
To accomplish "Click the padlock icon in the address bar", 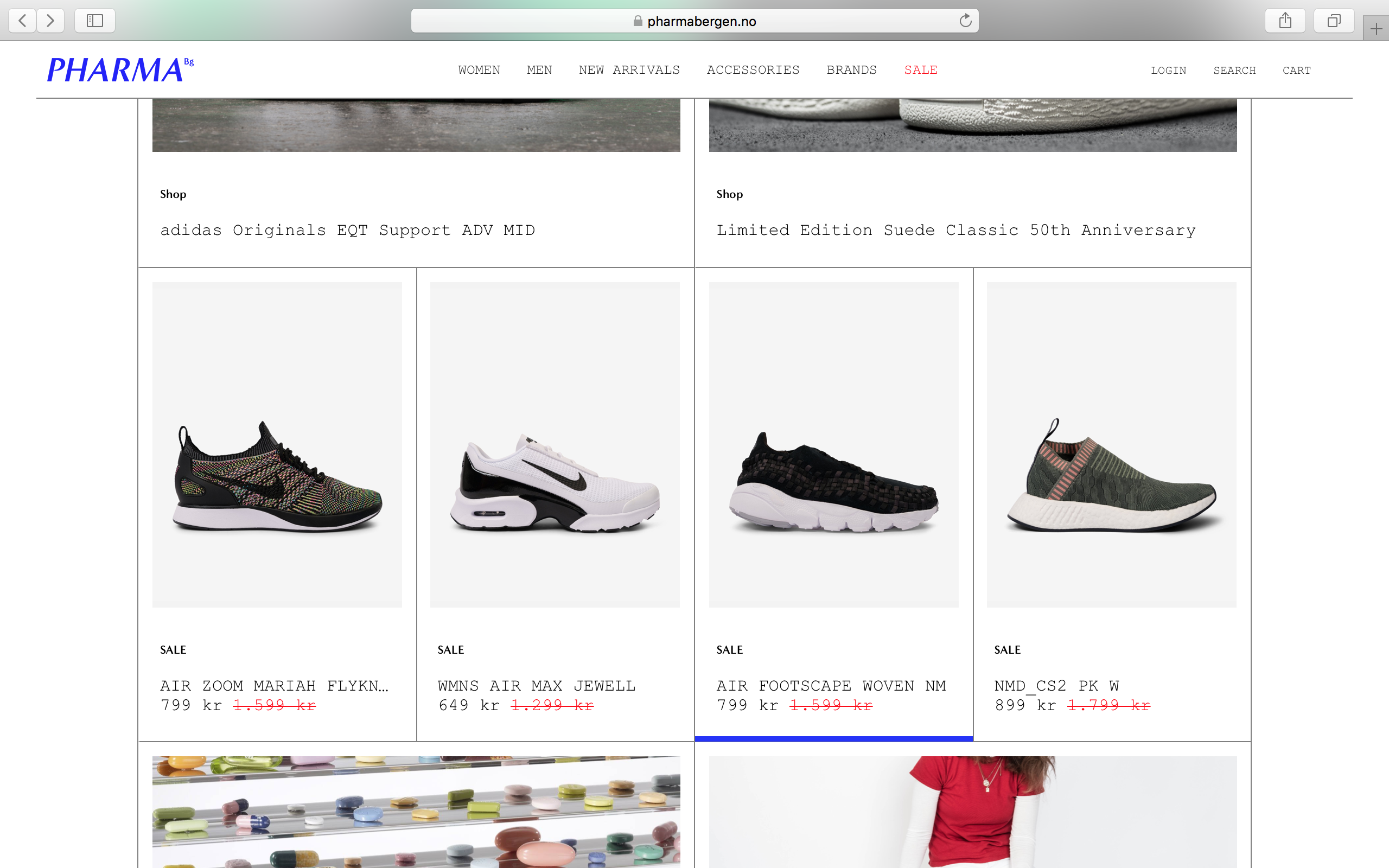I will point(638,21).
